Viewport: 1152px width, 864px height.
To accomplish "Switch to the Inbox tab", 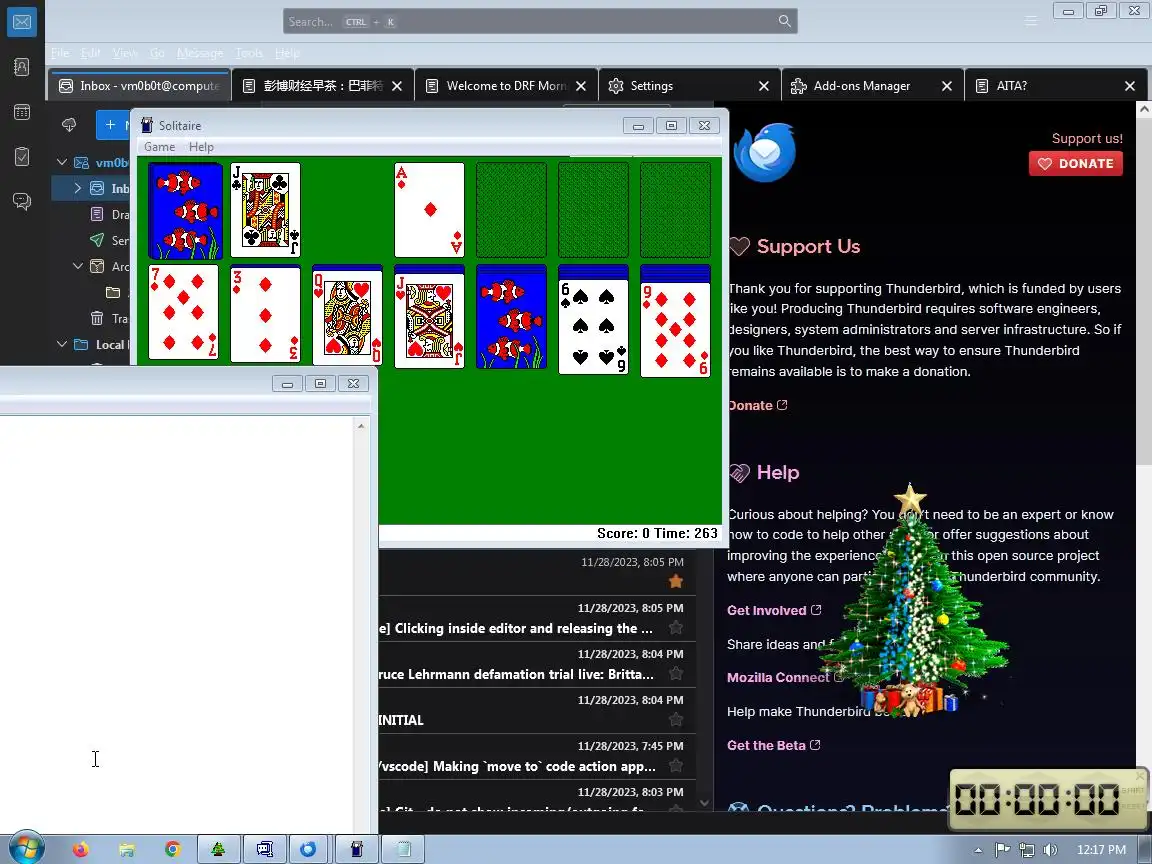I will coord(140,85).
